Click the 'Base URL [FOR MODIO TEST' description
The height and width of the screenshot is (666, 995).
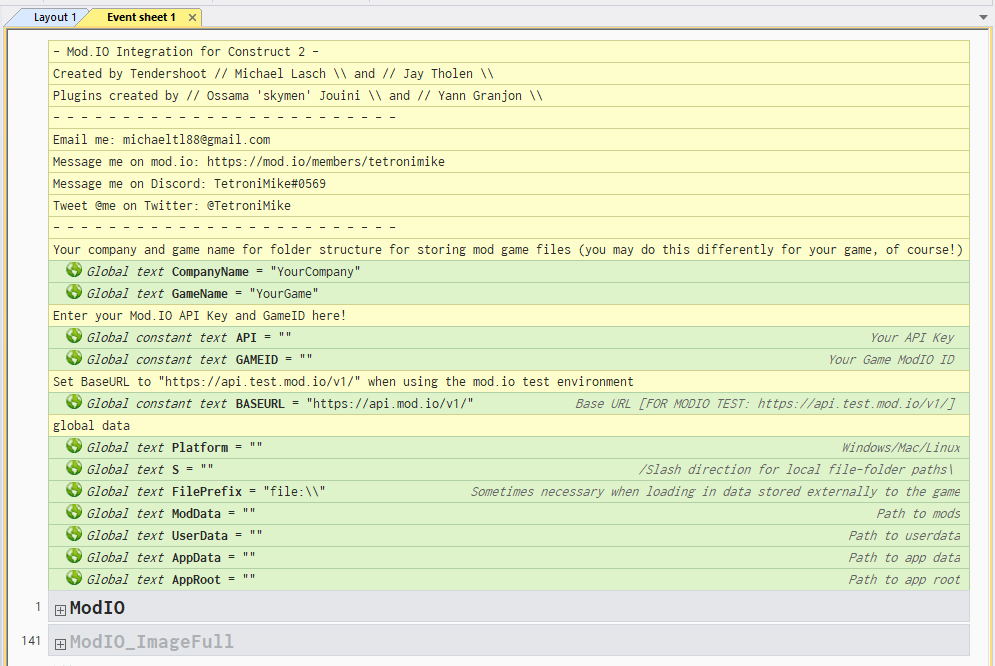click(765, 403)
